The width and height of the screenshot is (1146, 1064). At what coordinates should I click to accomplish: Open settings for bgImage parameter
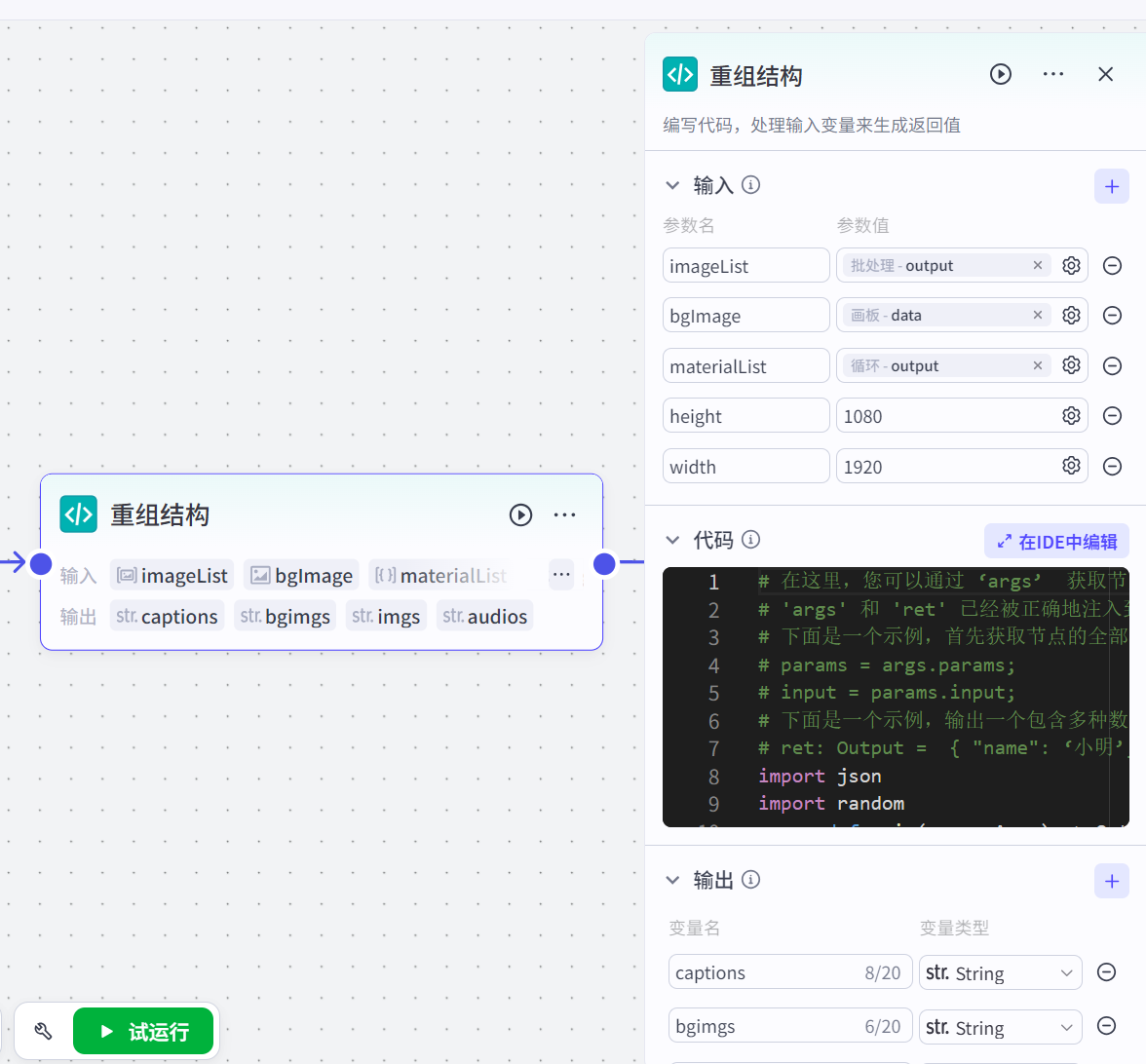click(1071, 315)
